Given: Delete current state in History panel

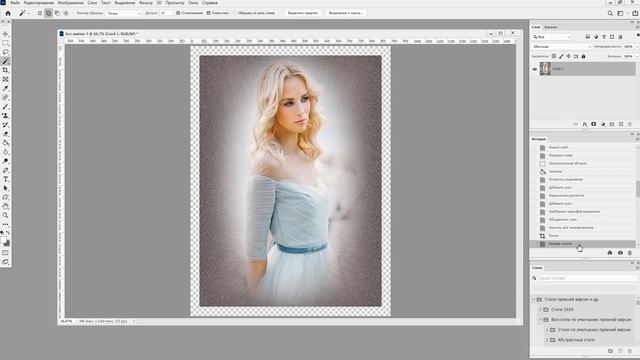Looking at the screenshot, I should 630,253.
